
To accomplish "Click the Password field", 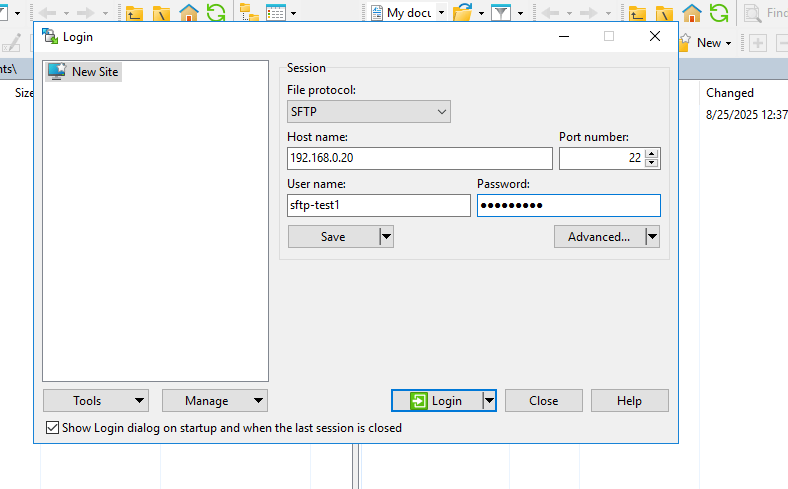I will [x=569, y=206].
